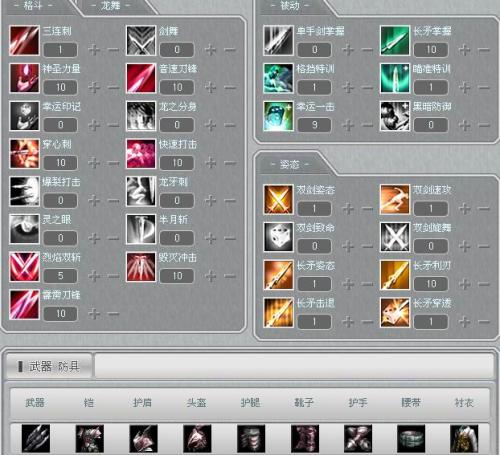The image size is (500, 455).
Task: Select the weapon claw equipment thumbnail
Action: tap(36, 438)
